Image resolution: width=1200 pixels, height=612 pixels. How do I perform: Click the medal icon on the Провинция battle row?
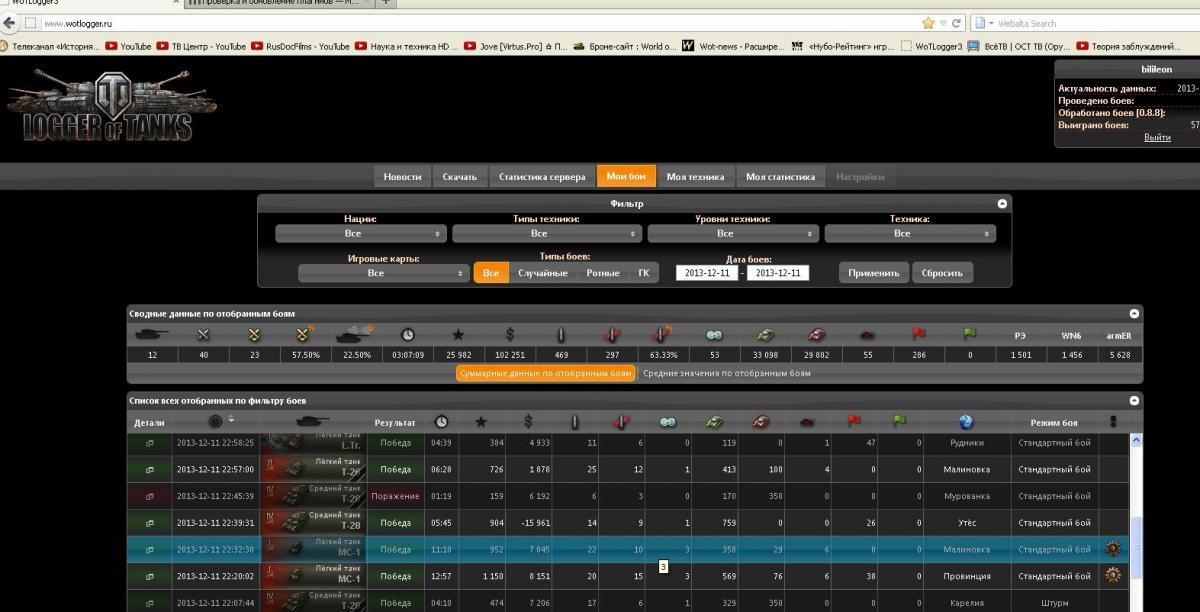click(x=1112, y=576)
